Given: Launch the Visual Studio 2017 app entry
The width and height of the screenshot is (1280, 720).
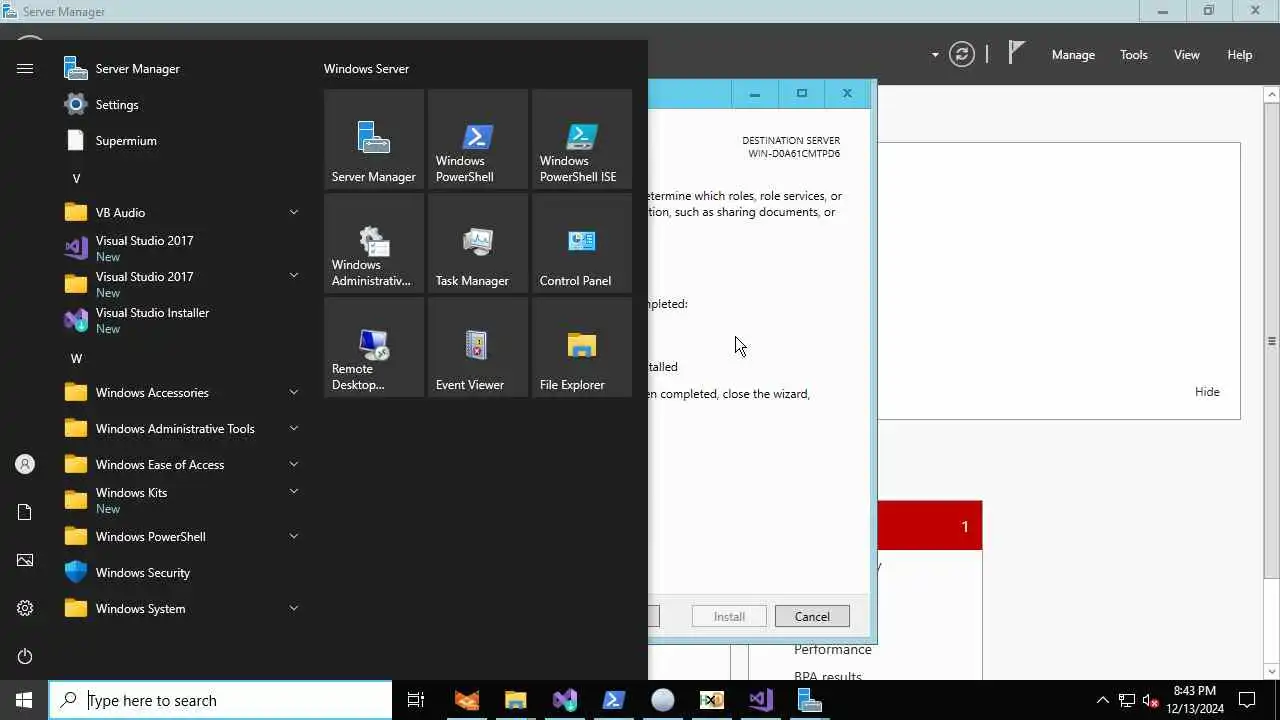Looking at the screenshot, I should [183, 248].
